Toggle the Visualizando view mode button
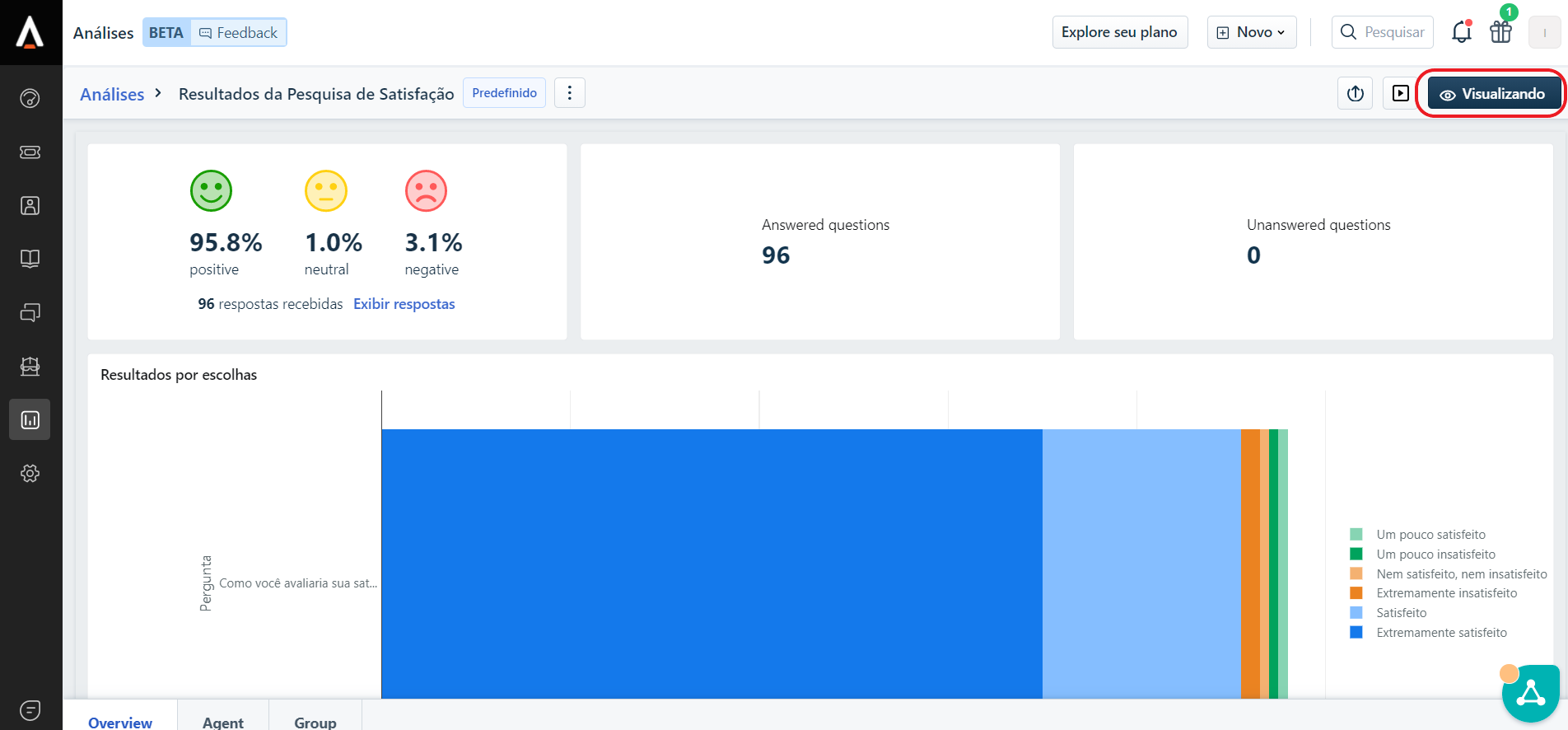Screen dimensions: 1568x730 click(x=1492, y=94)
